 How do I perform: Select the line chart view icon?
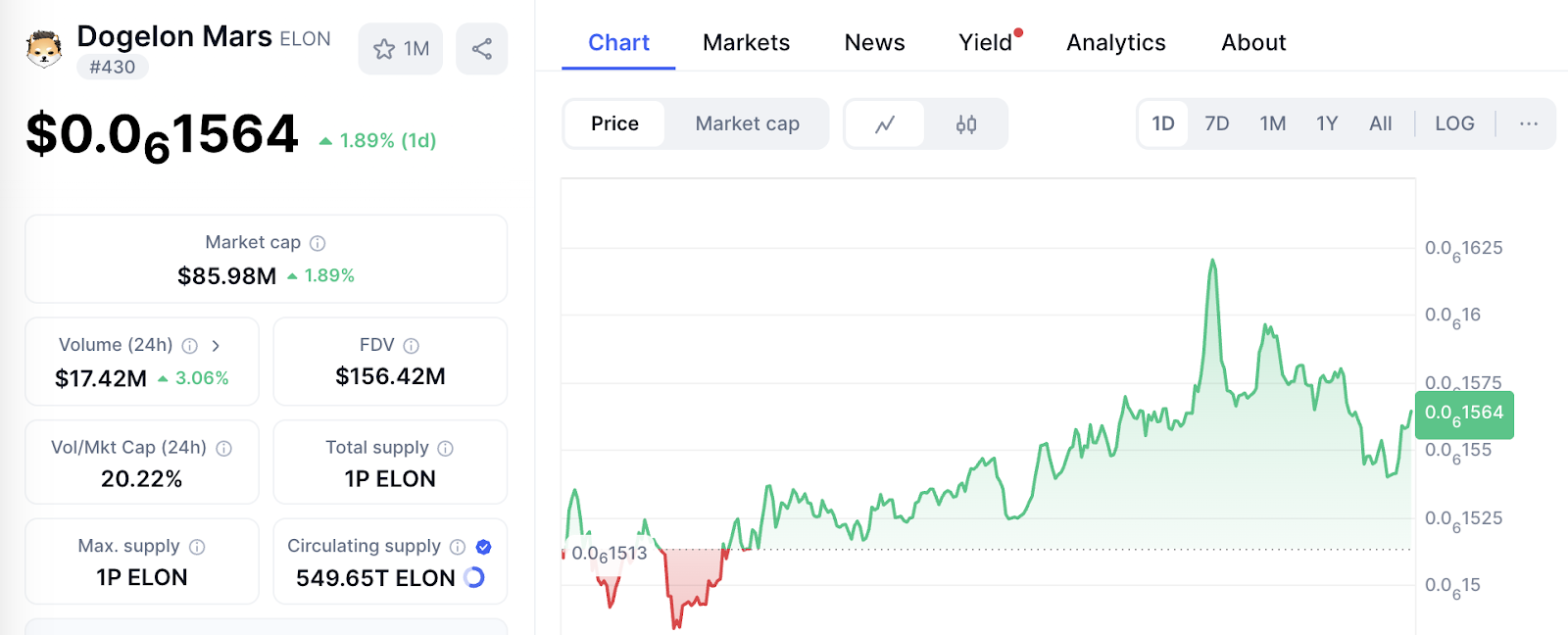coord(885,124)
